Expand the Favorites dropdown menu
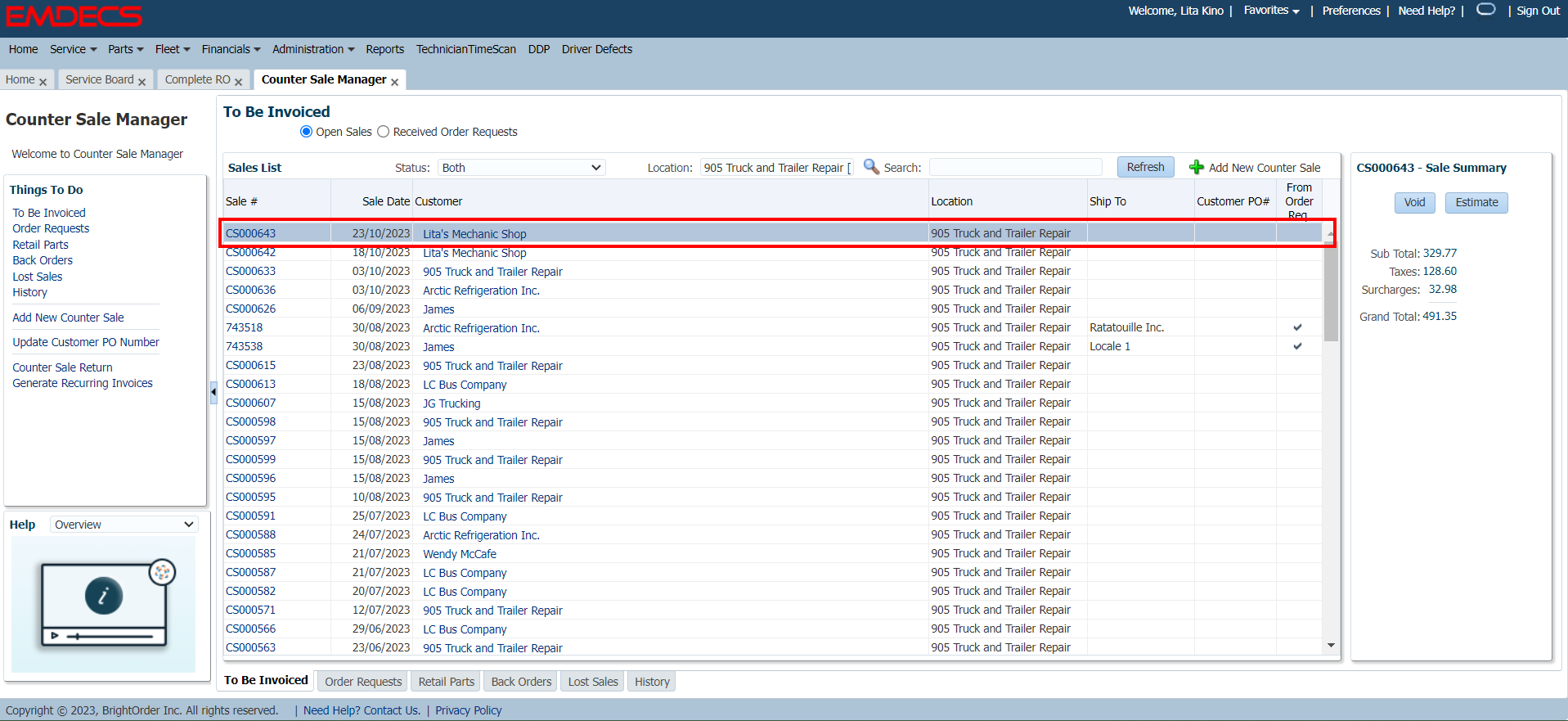1568x721 pixels. [1271, 11]
